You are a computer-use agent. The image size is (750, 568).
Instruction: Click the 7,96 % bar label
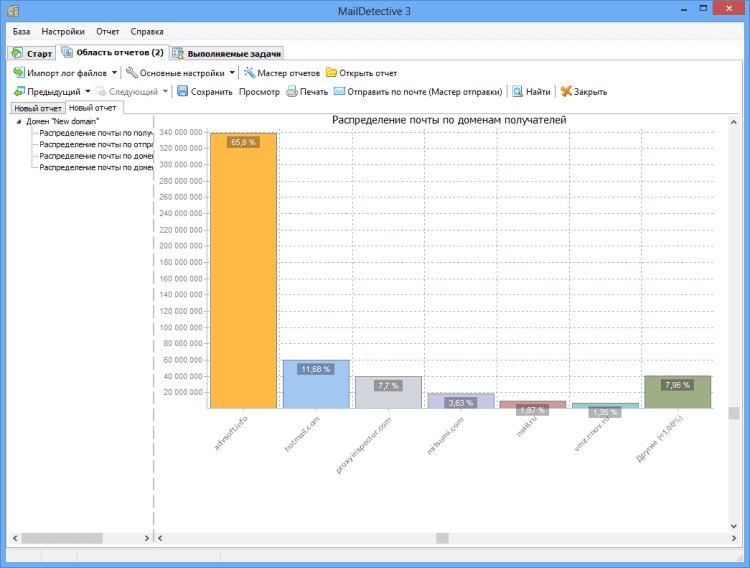click(x=677, y=385)
